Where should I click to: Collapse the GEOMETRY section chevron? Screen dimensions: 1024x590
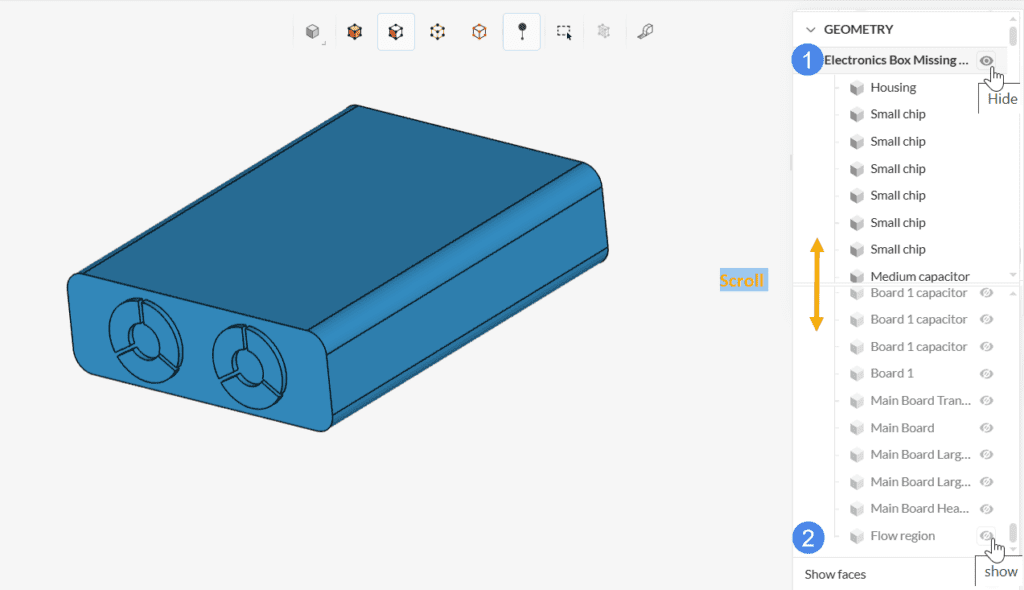(x=811, y=30)
